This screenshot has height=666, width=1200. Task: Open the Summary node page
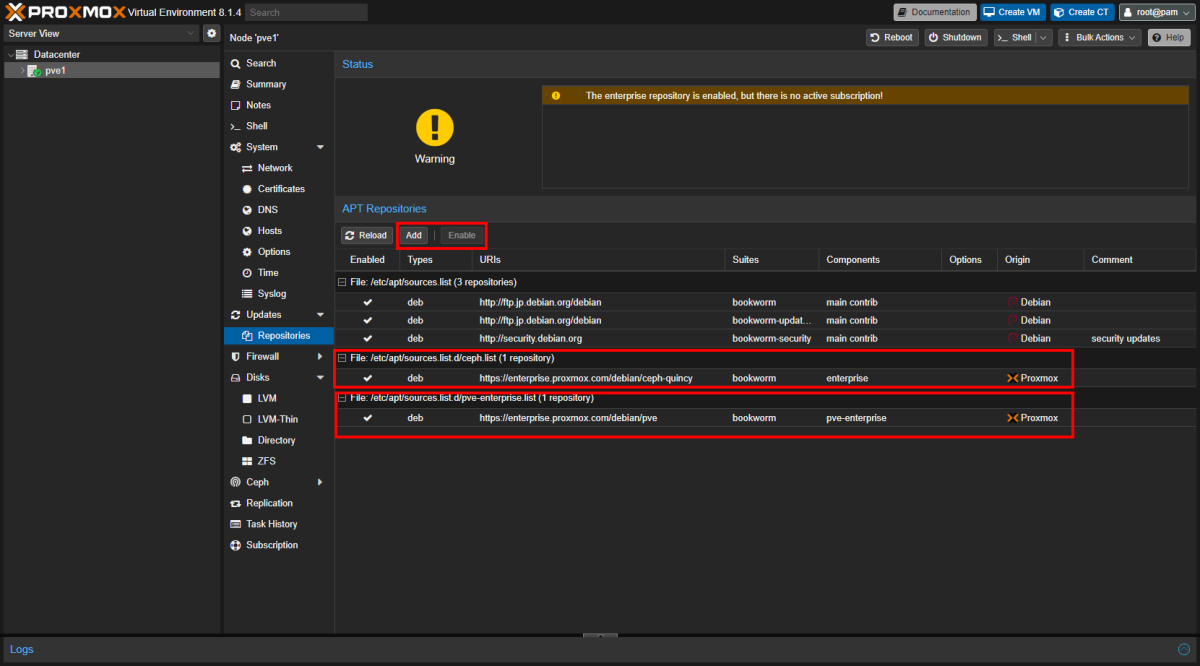[x=279, y=84]
